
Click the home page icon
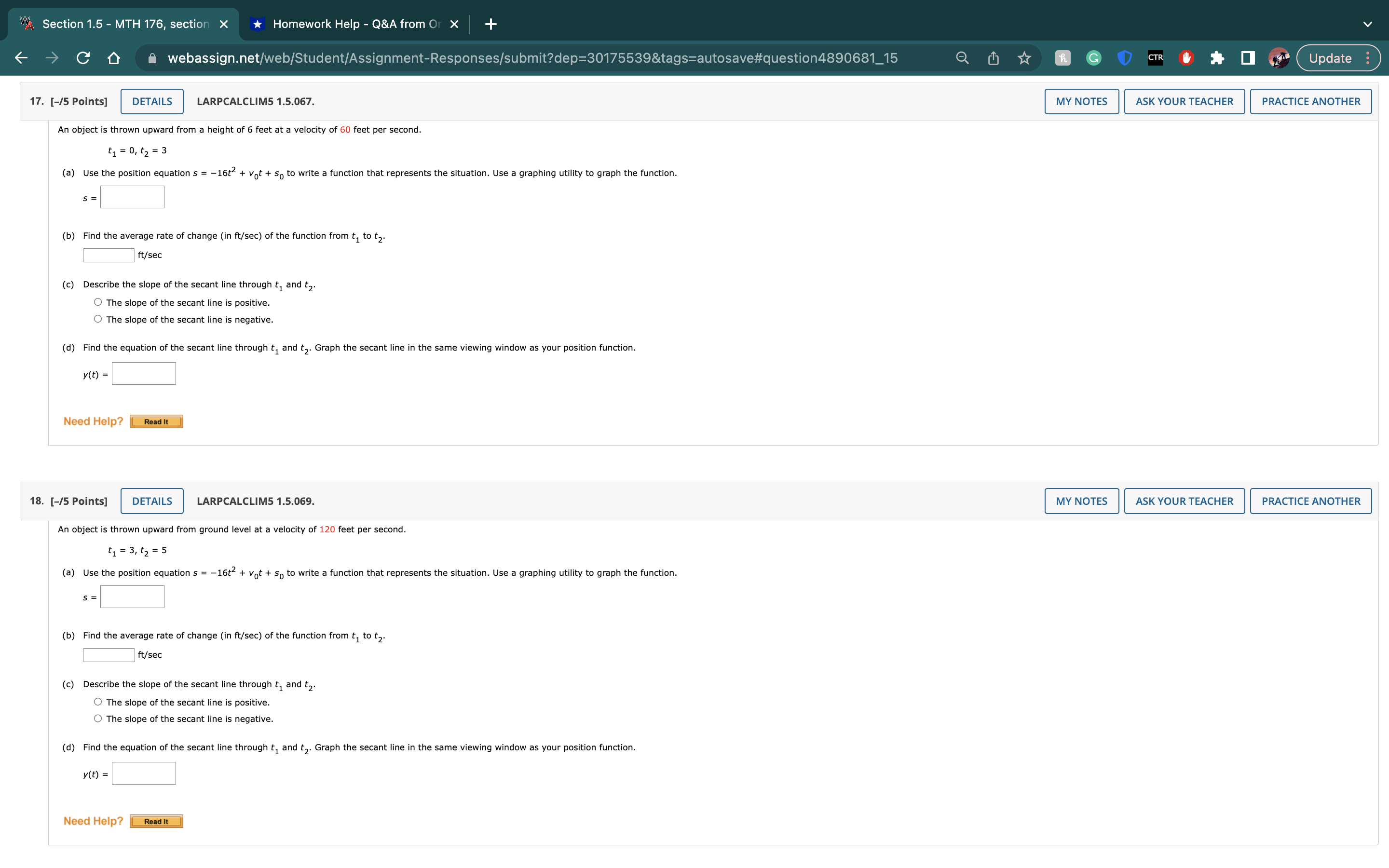(x=114, y=58)
